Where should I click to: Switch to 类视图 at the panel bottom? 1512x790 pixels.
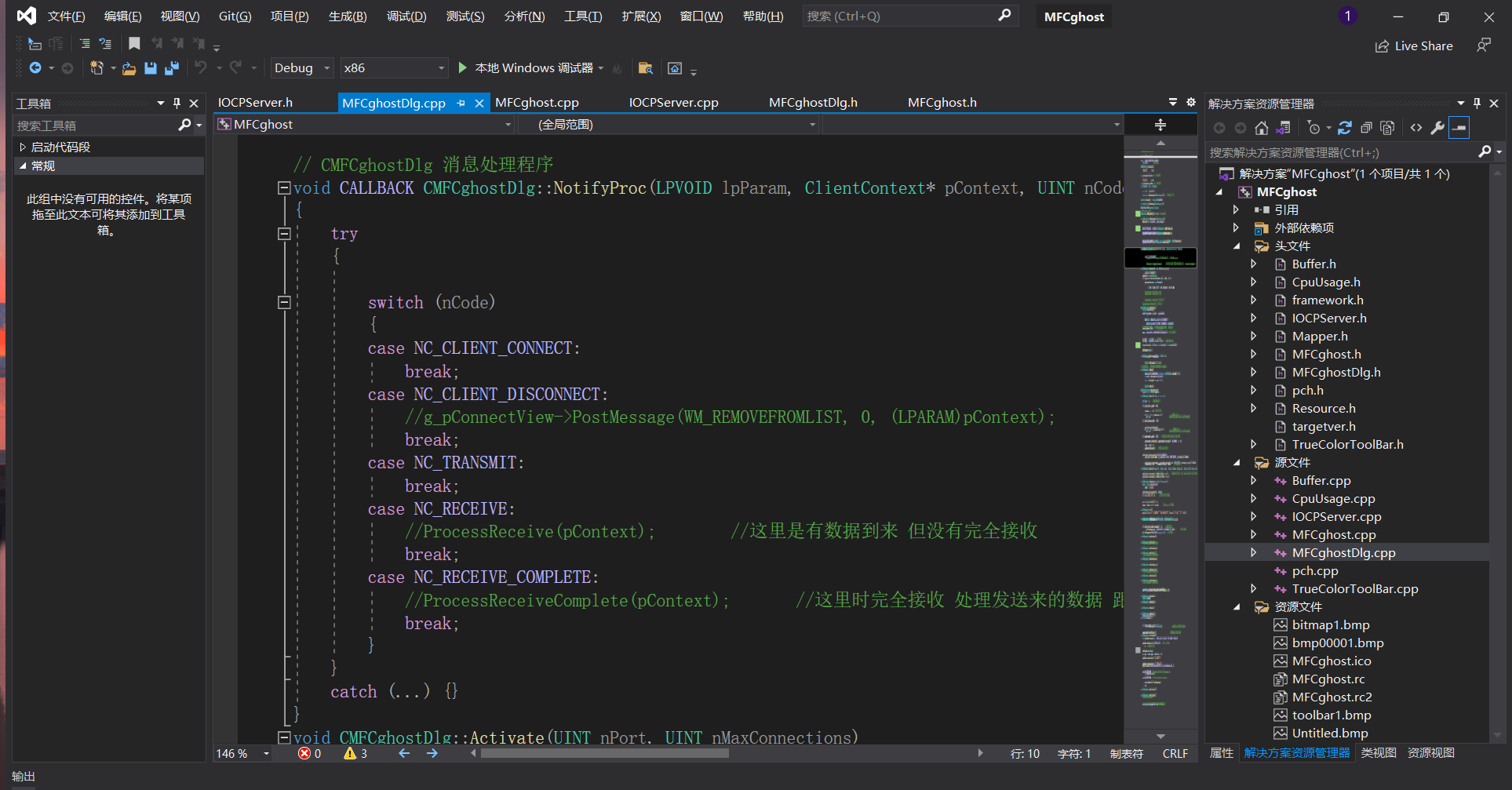click(1378, 753)
